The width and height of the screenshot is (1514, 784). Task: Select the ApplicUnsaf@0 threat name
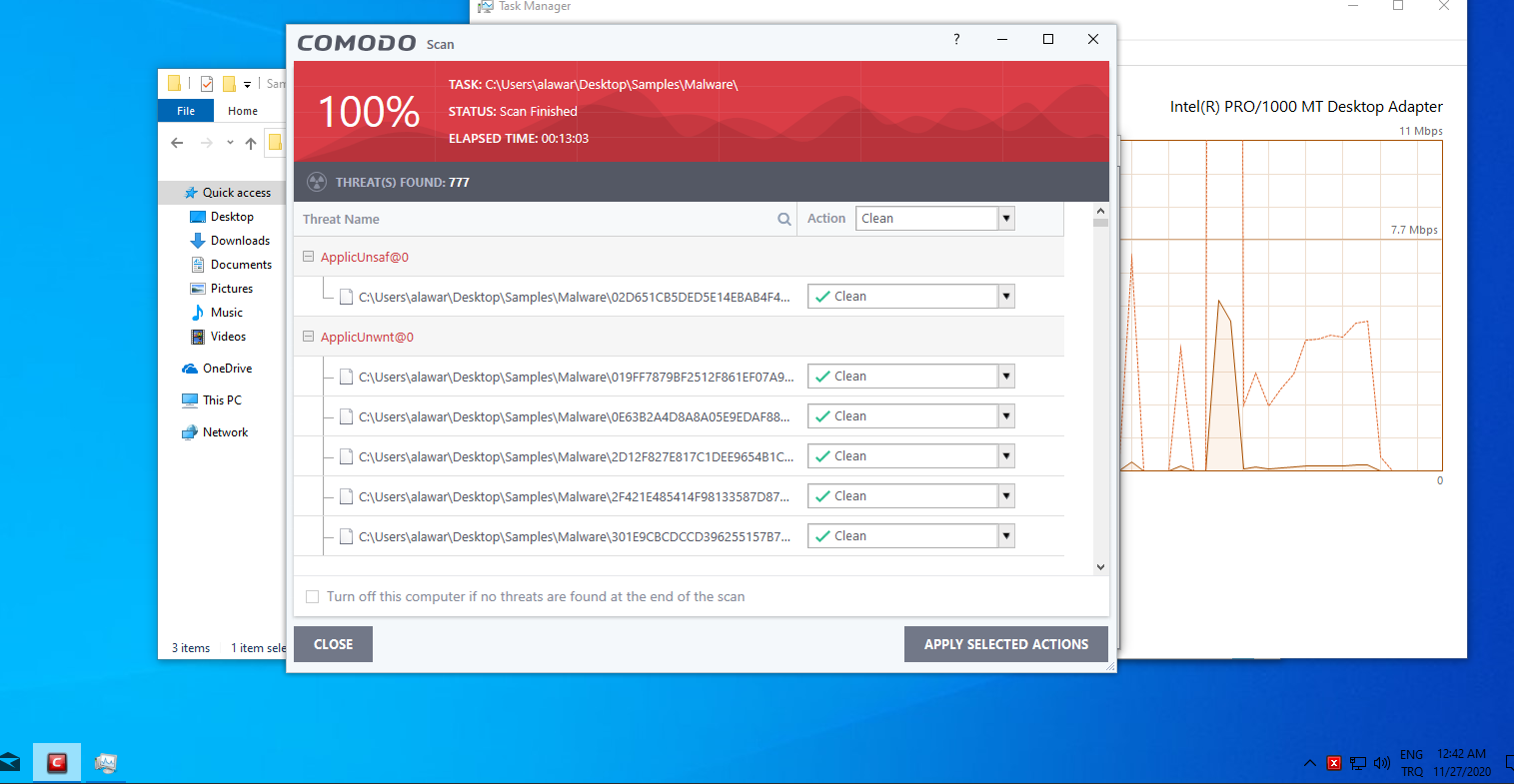(365, 257)
